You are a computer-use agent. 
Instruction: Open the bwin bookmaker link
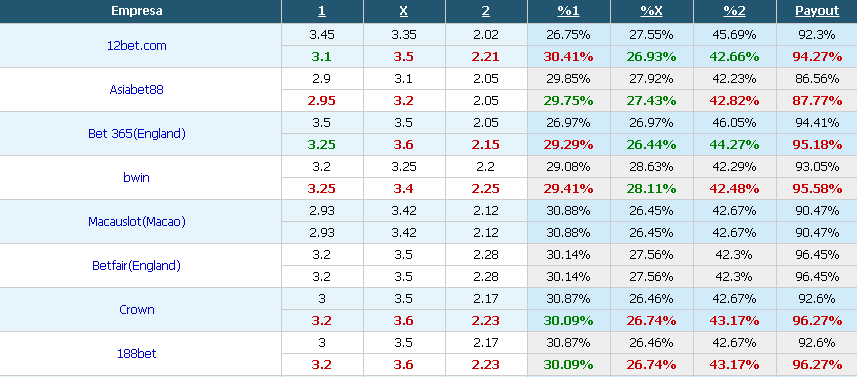click(137, 178)
